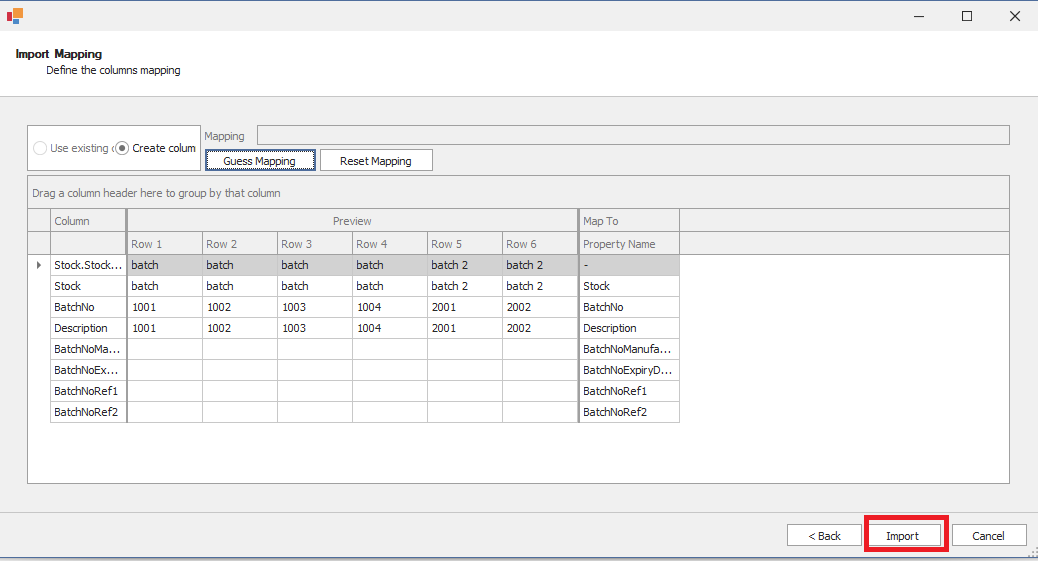The width and height of the screenshot is (1038, 561).
Task: Open the BatchNoRef2 Property Name mapping cell
Action: pos(630,412)
